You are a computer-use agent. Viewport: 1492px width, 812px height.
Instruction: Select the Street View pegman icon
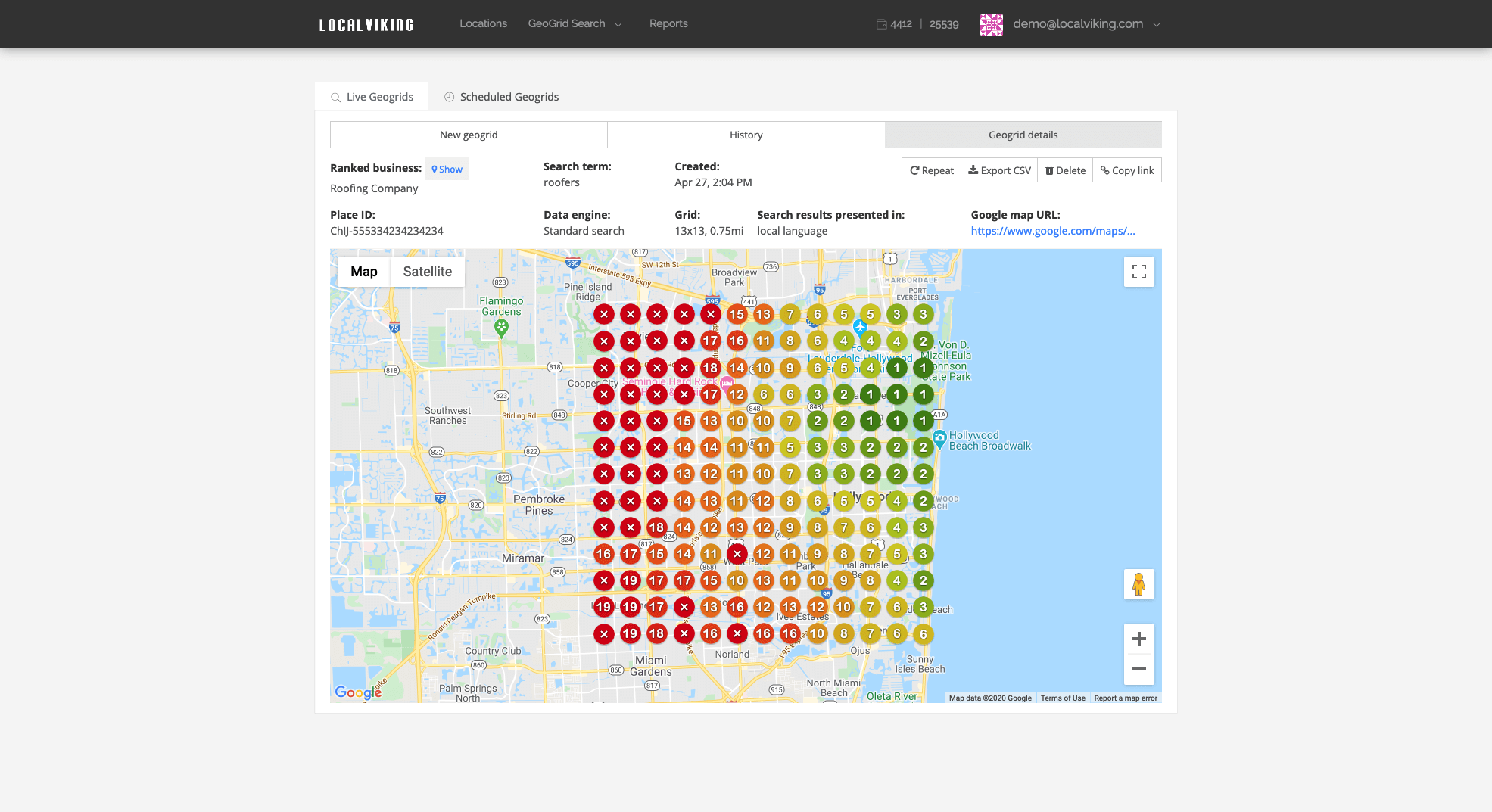coord(1138,584)
